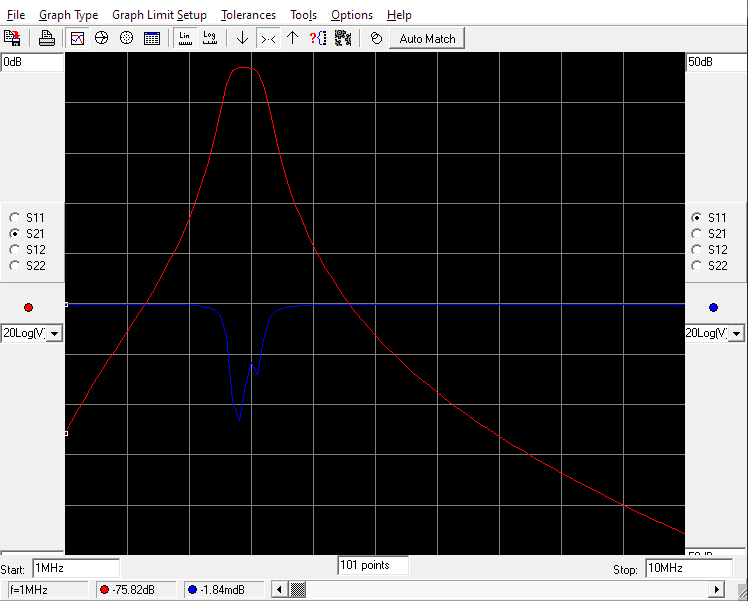Open the Tolerances menu
The image size is (748, 601).
248,15
